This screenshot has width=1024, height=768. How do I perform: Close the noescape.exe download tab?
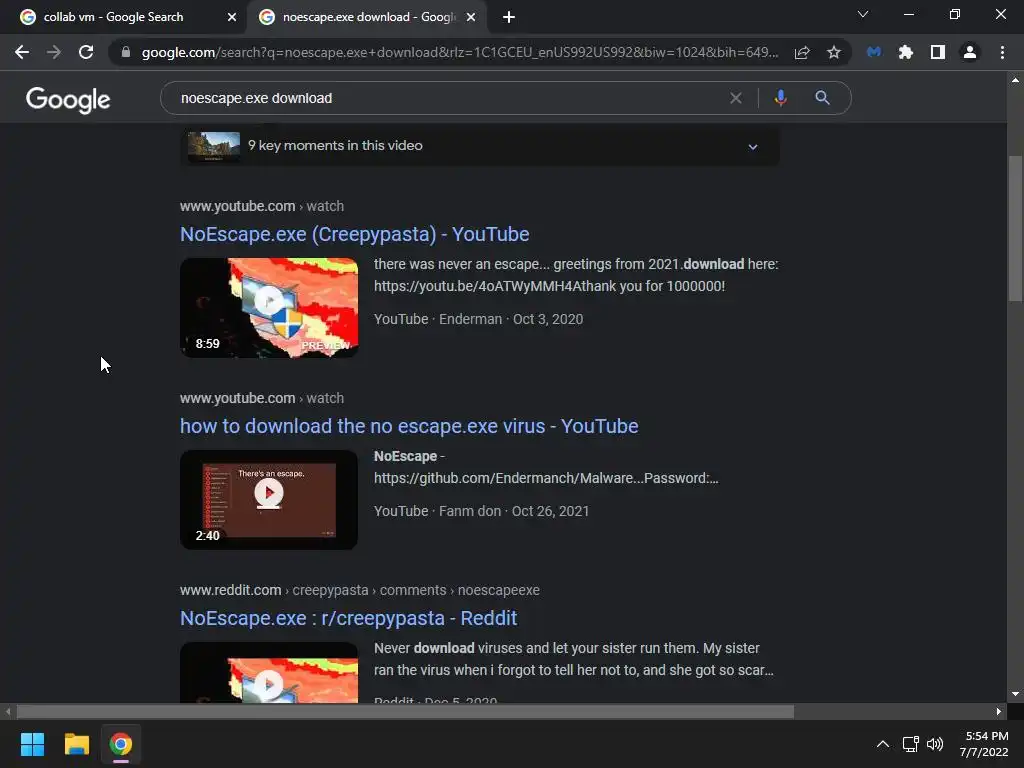coord(471,17)
